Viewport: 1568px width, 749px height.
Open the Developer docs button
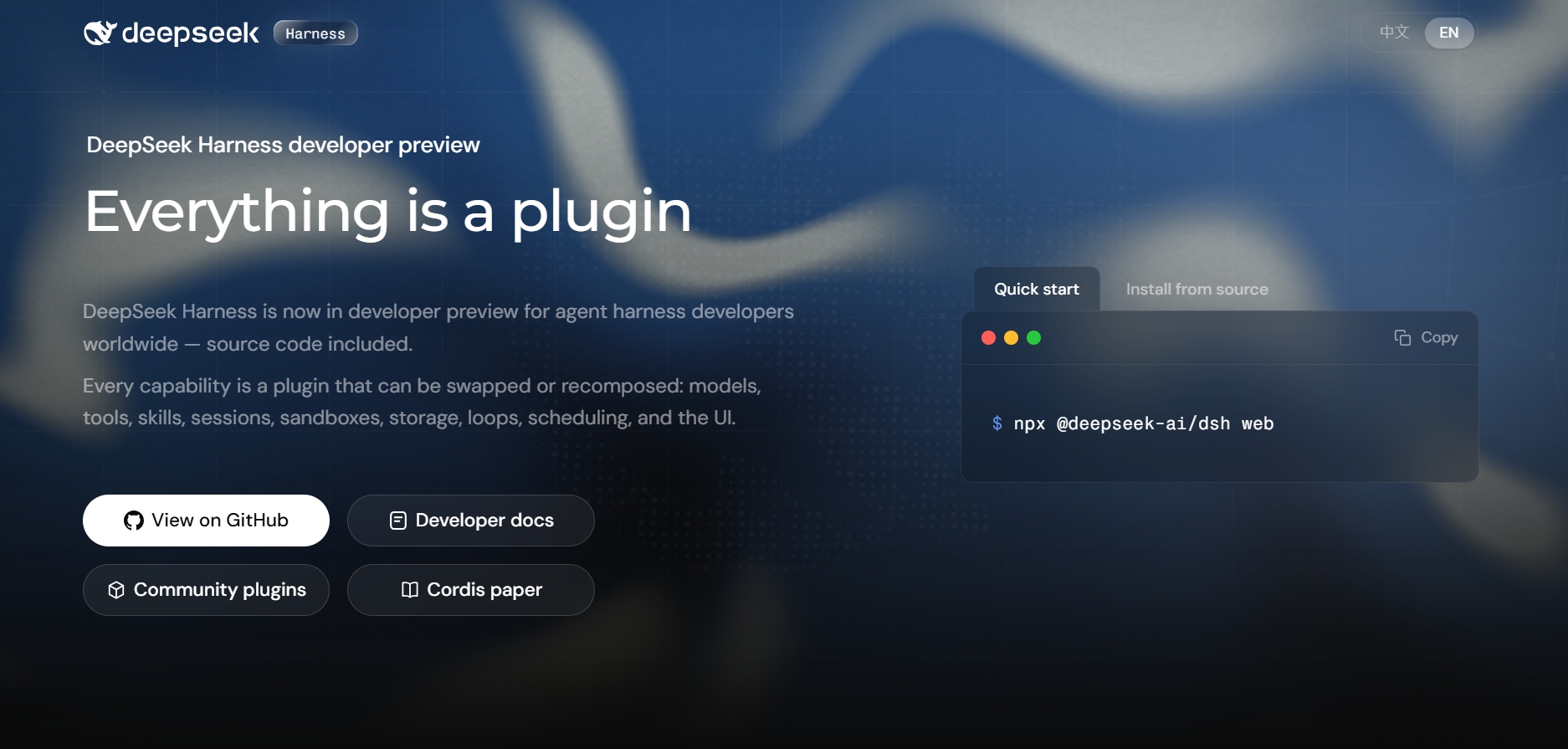point(471,521)
